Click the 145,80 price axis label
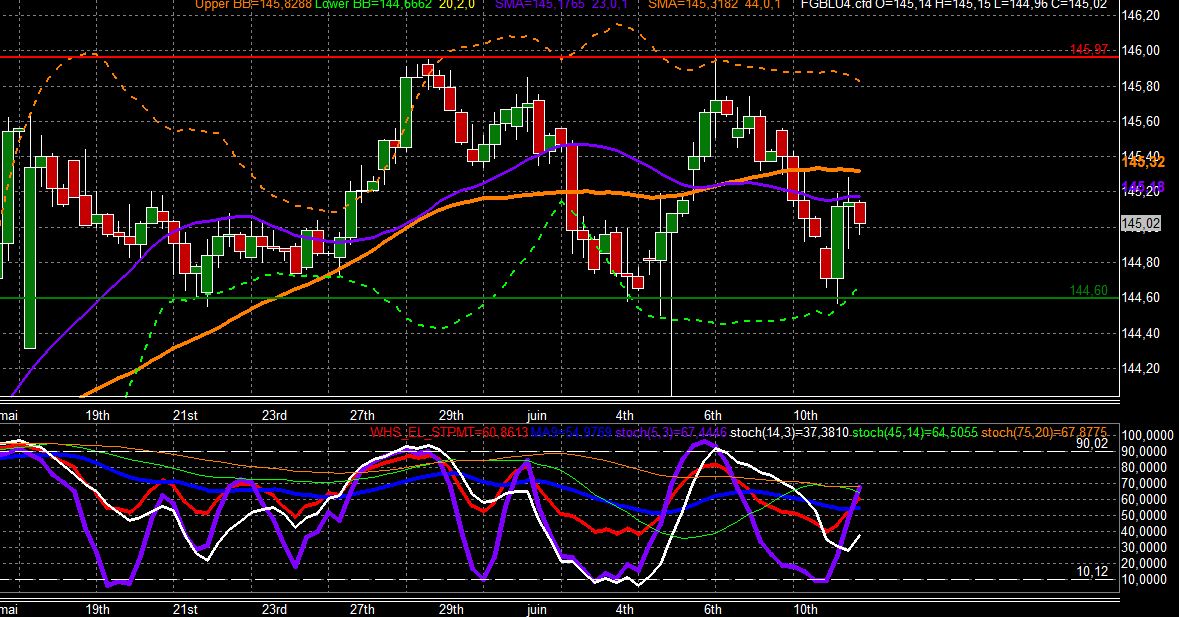Screen dimensions: 1179x617 coord(1140,86)
